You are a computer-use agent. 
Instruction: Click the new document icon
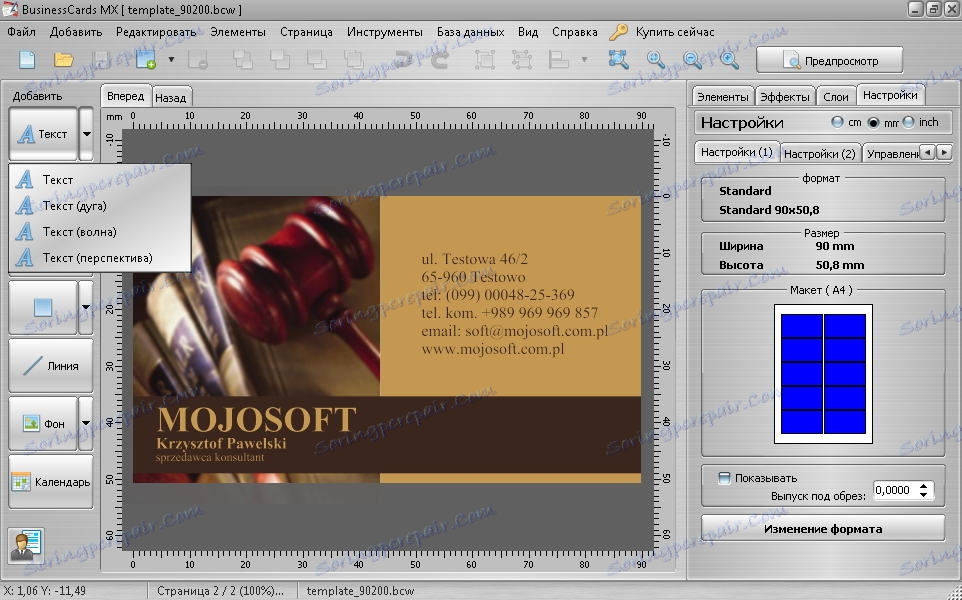tap(27, 60)
